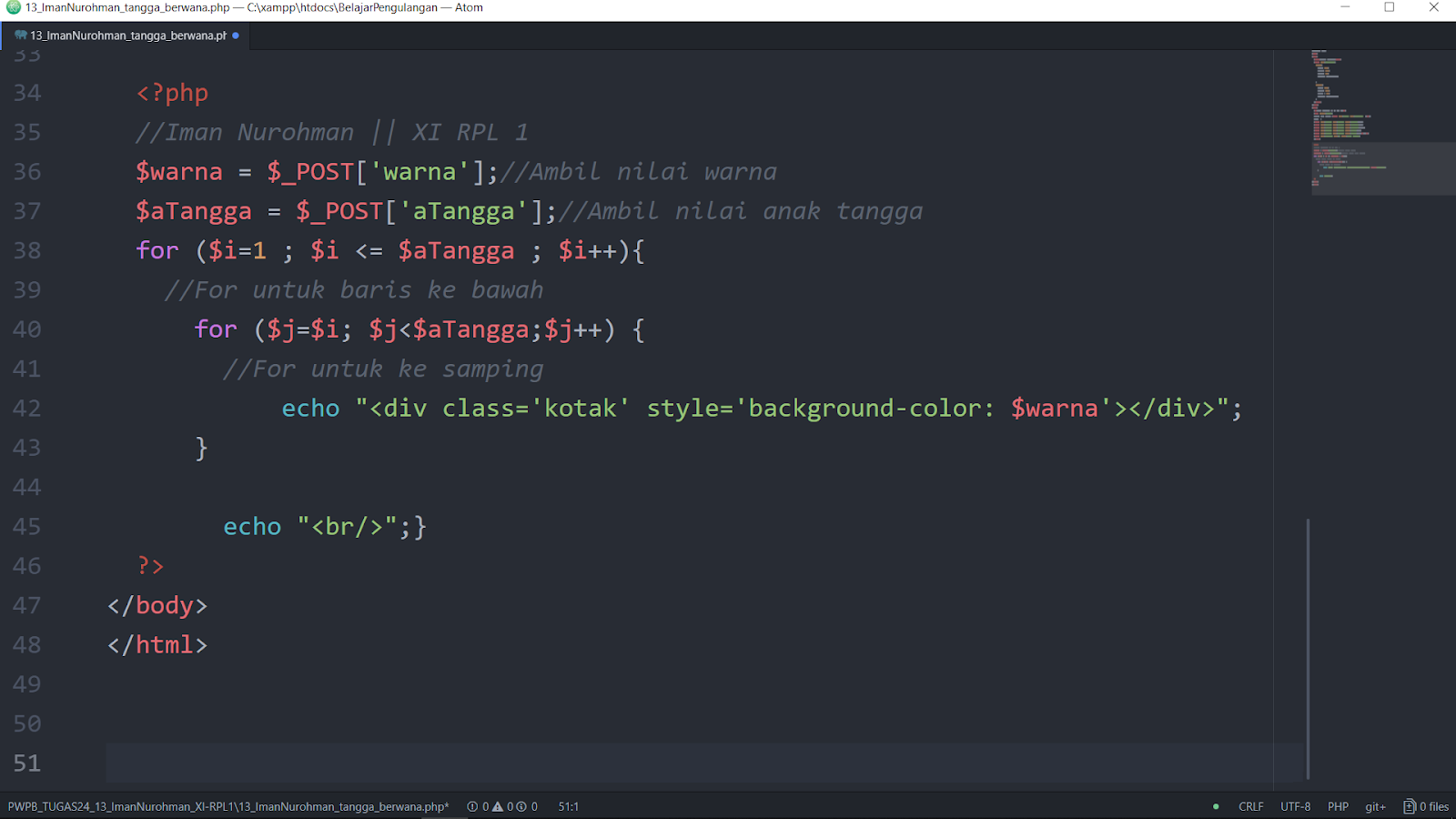
Task: Click the green status indicator dot
Action: 1217,806
